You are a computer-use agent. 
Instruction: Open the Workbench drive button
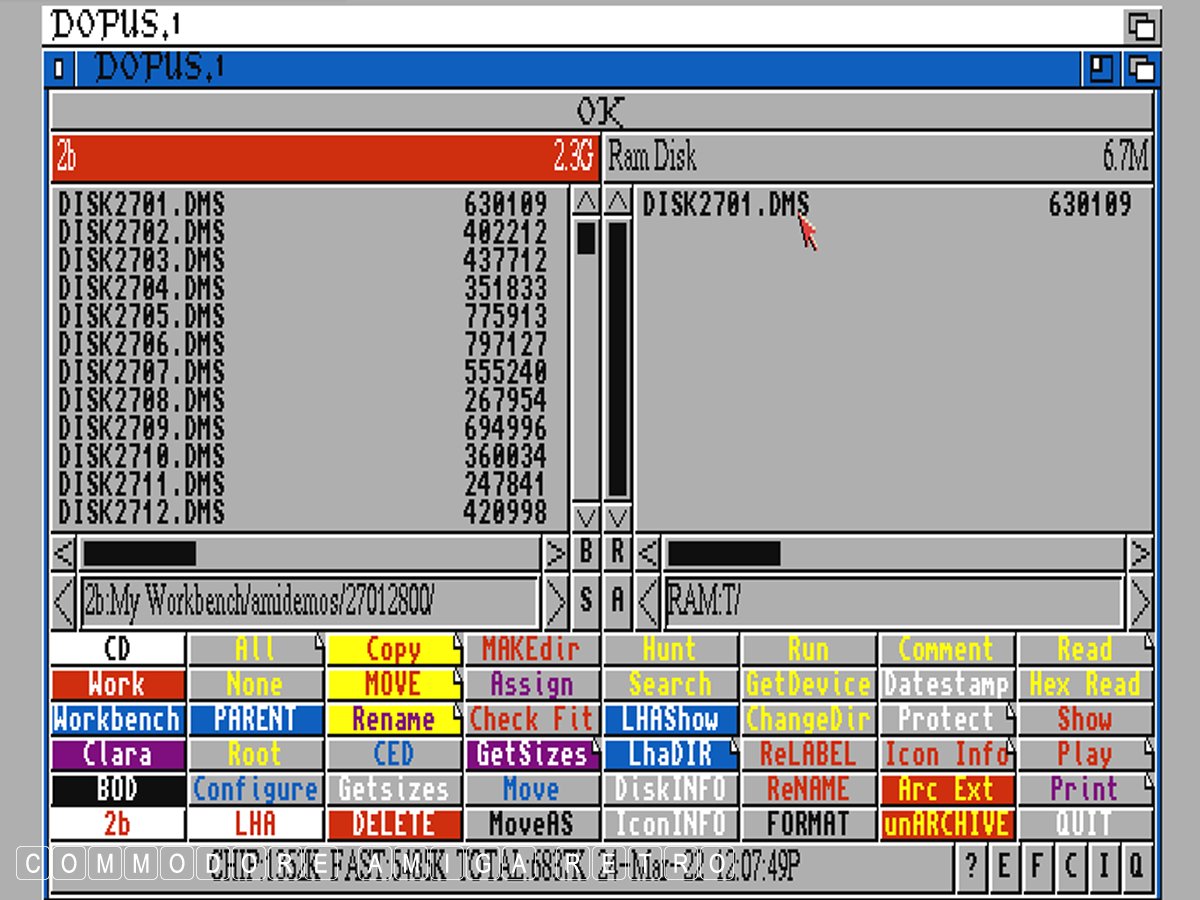point(117,720)
